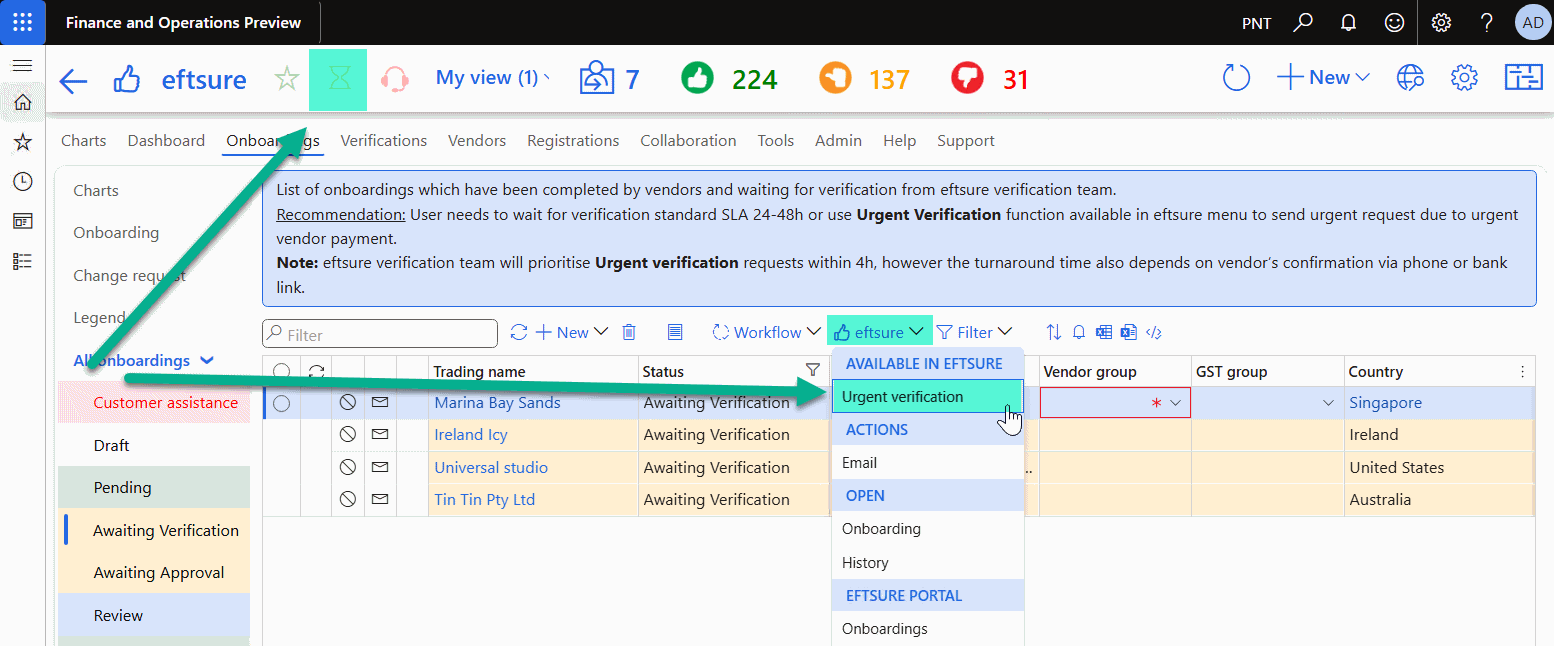Click the document list view icon
1554x646 pixels.
675,332
